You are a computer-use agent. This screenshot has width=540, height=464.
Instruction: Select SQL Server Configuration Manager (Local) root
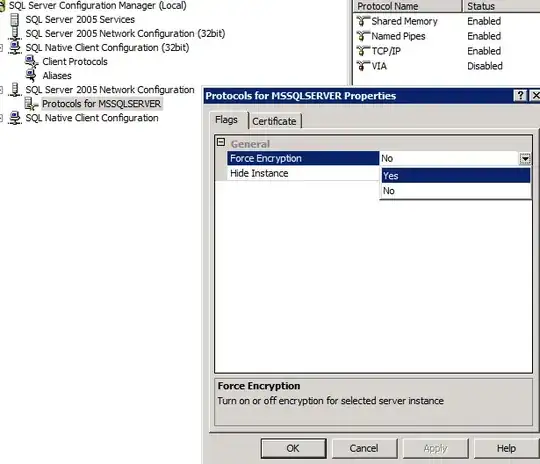[97, 6]
